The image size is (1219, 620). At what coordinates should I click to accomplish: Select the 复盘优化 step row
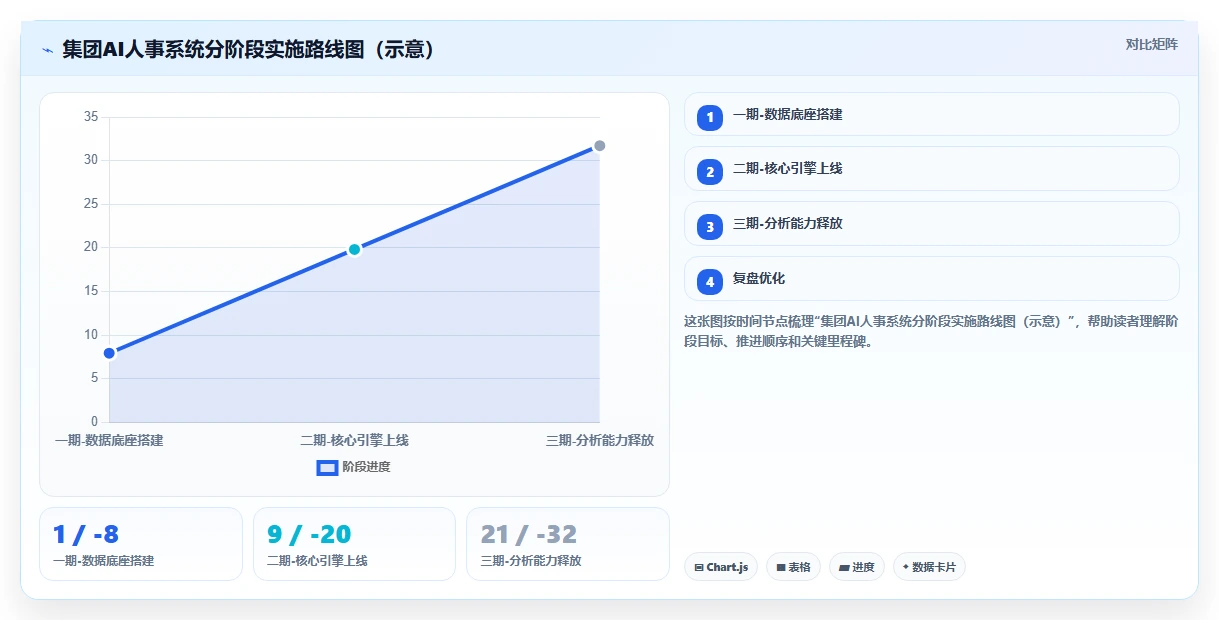tap(931, 279)
